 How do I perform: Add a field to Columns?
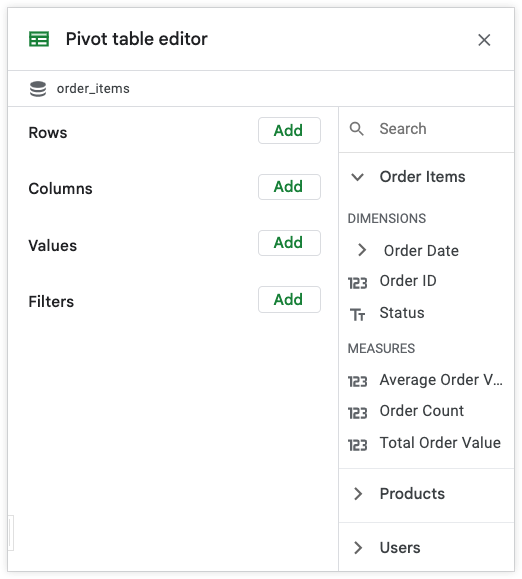click(289, 187)
